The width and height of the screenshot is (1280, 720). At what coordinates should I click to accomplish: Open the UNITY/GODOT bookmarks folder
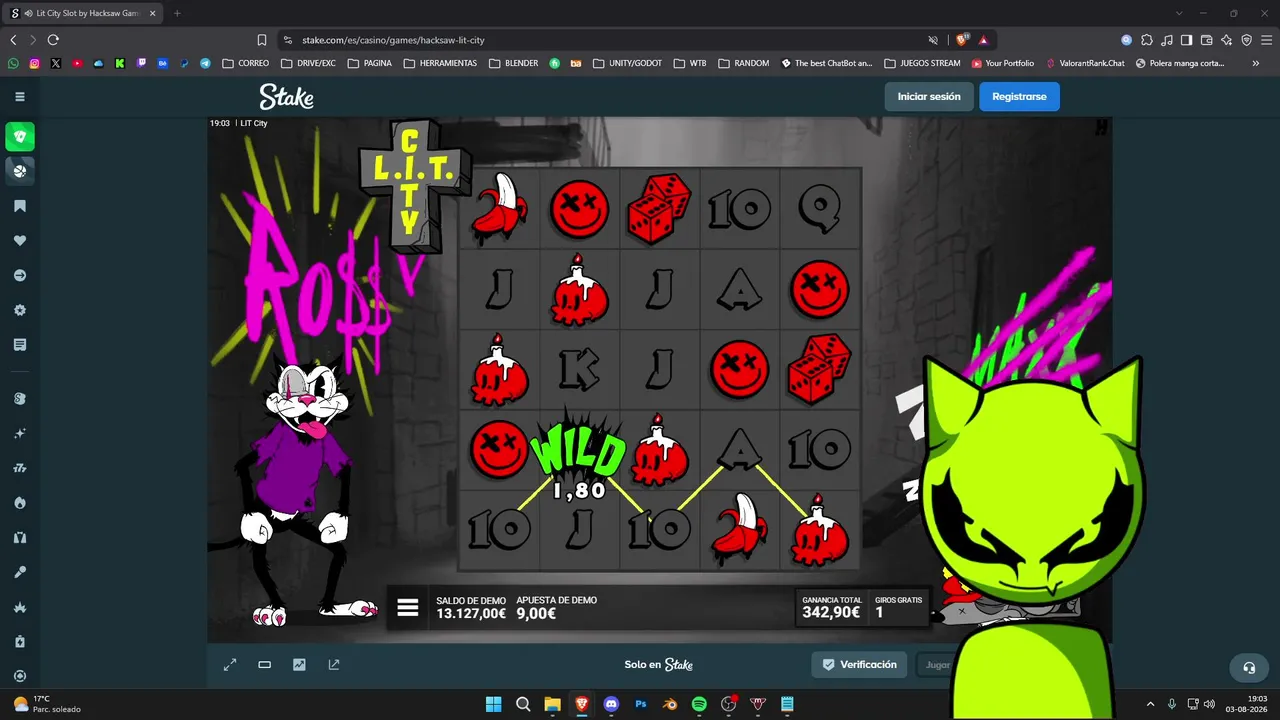tap(627, 63)
